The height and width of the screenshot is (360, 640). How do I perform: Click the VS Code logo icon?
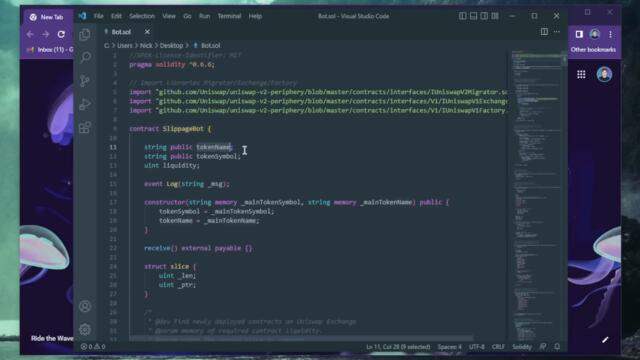82,16
